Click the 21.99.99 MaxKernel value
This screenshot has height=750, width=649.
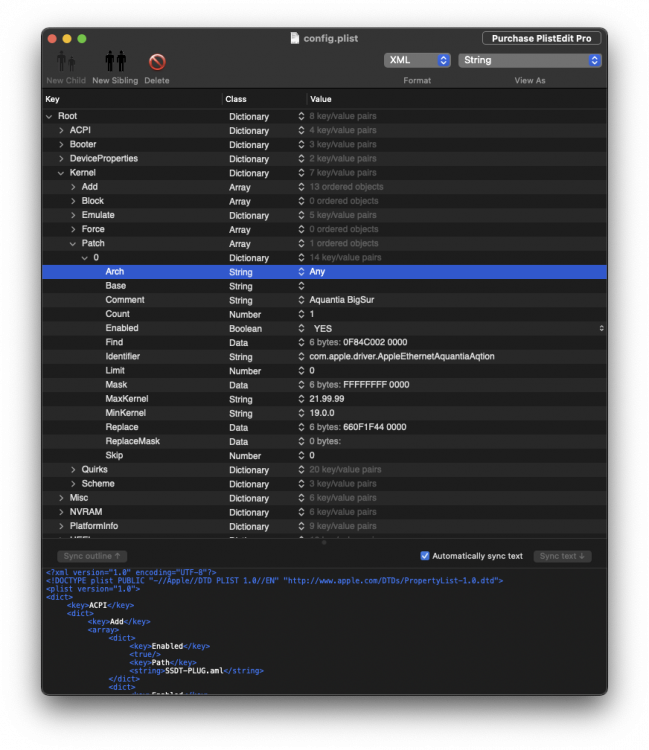(x=327, y=399)
